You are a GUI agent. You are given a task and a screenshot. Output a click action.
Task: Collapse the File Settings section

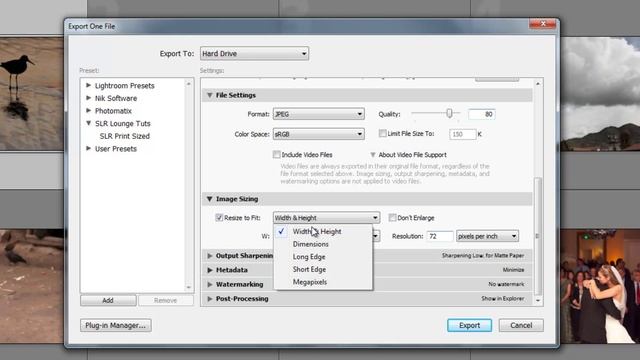(209, 95)
